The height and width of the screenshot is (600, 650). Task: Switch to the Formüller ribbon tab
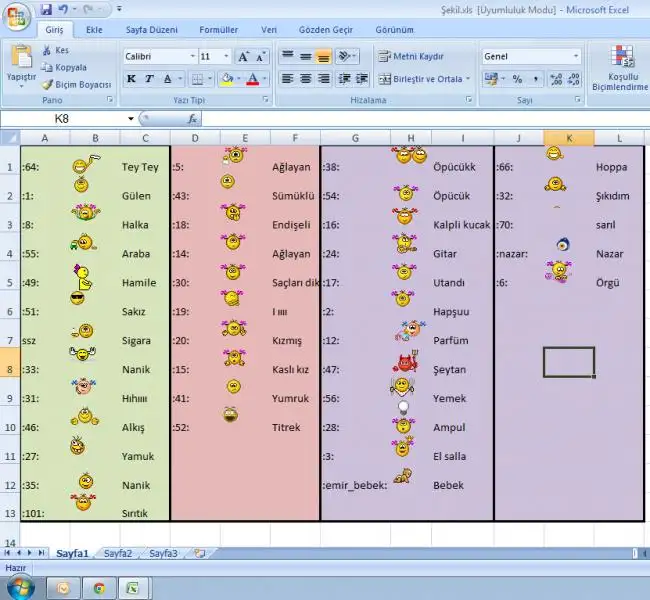218,30
